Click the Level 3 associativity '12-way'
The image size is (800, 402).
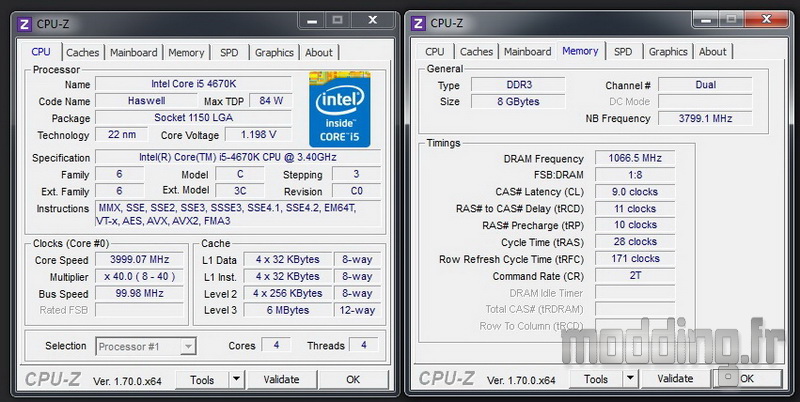pos(357,310)
